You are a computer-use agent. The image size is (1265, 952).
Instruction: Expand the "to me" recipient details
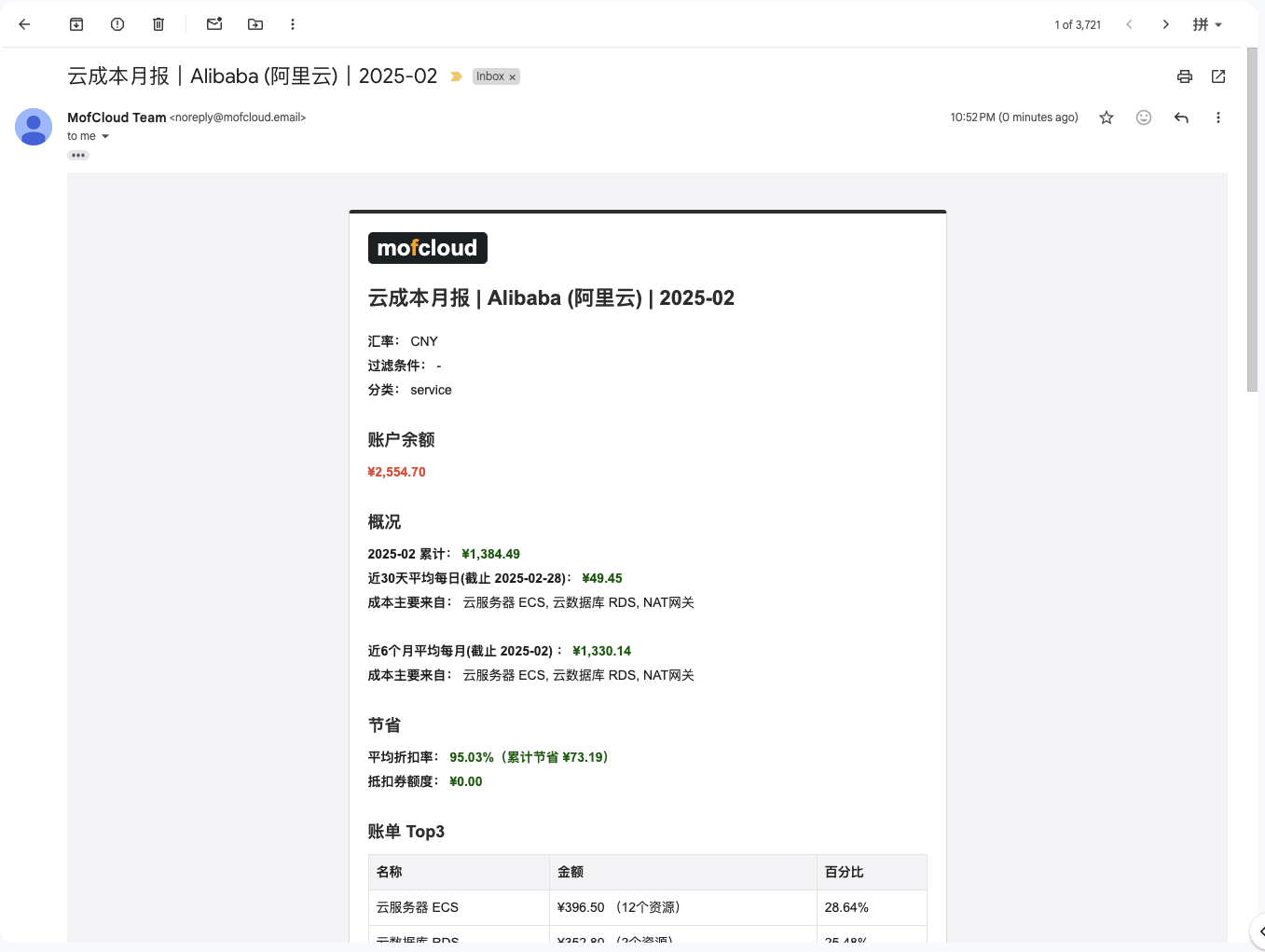(105, 136)
